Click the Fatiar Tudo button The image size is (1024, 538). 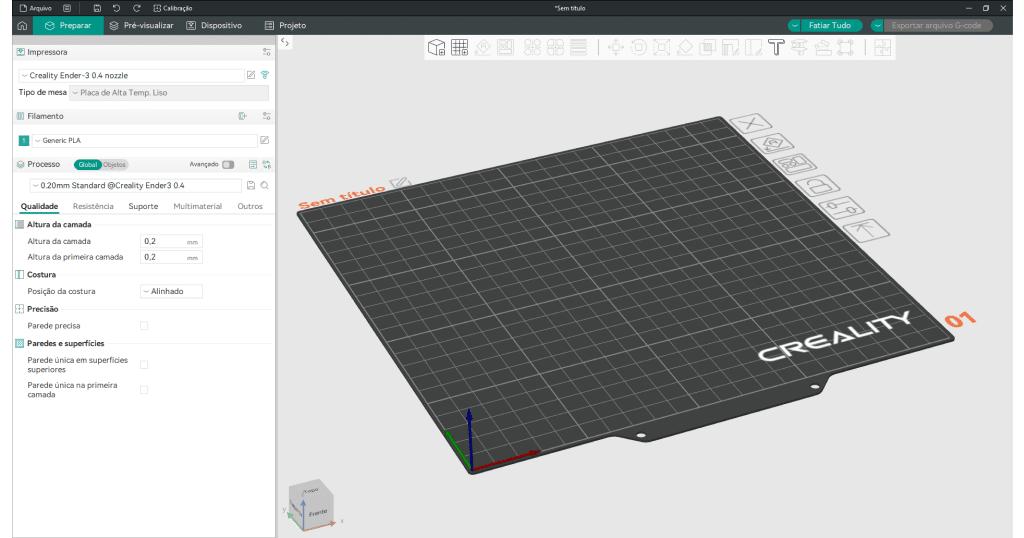coord(830,25)
